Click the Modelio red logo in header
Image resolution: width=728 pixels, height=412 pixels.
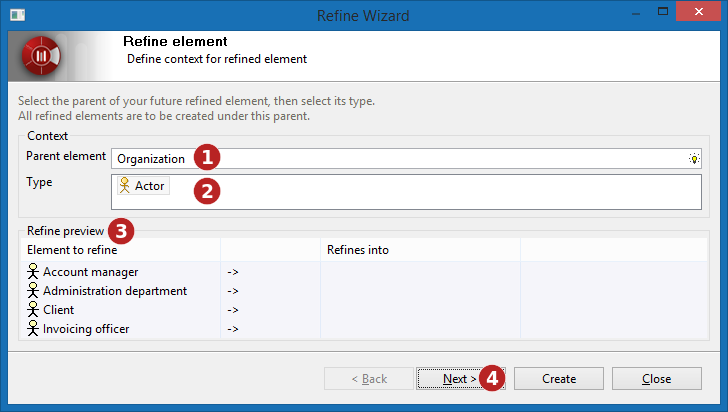coord(41,56)
